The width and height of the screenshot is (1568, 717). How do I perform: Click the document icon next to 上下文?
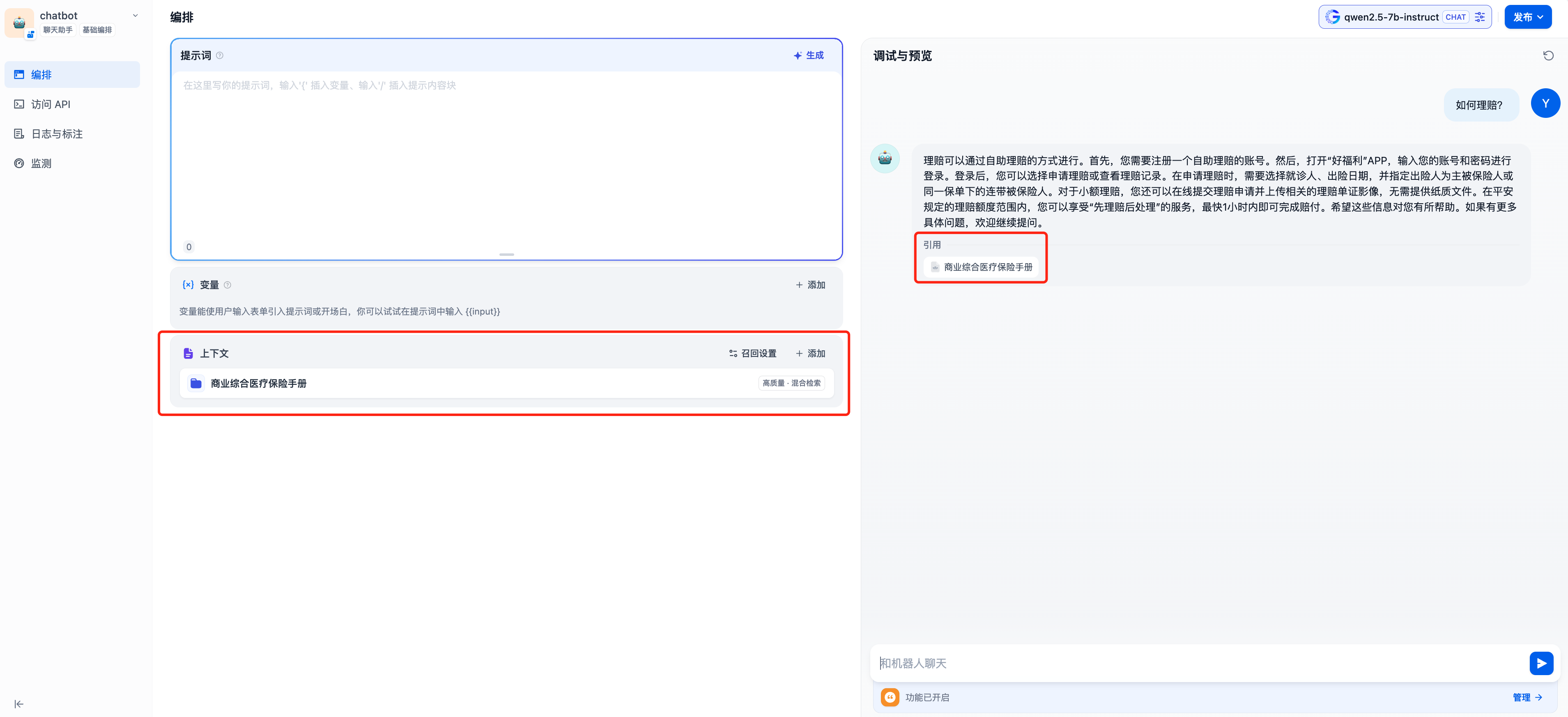pos(187,353)
